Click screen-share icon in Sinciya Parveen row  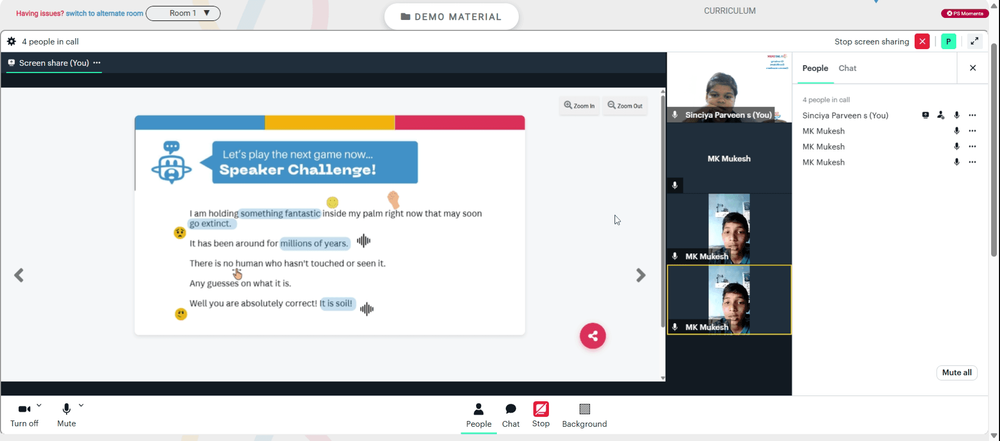point(925,116)
